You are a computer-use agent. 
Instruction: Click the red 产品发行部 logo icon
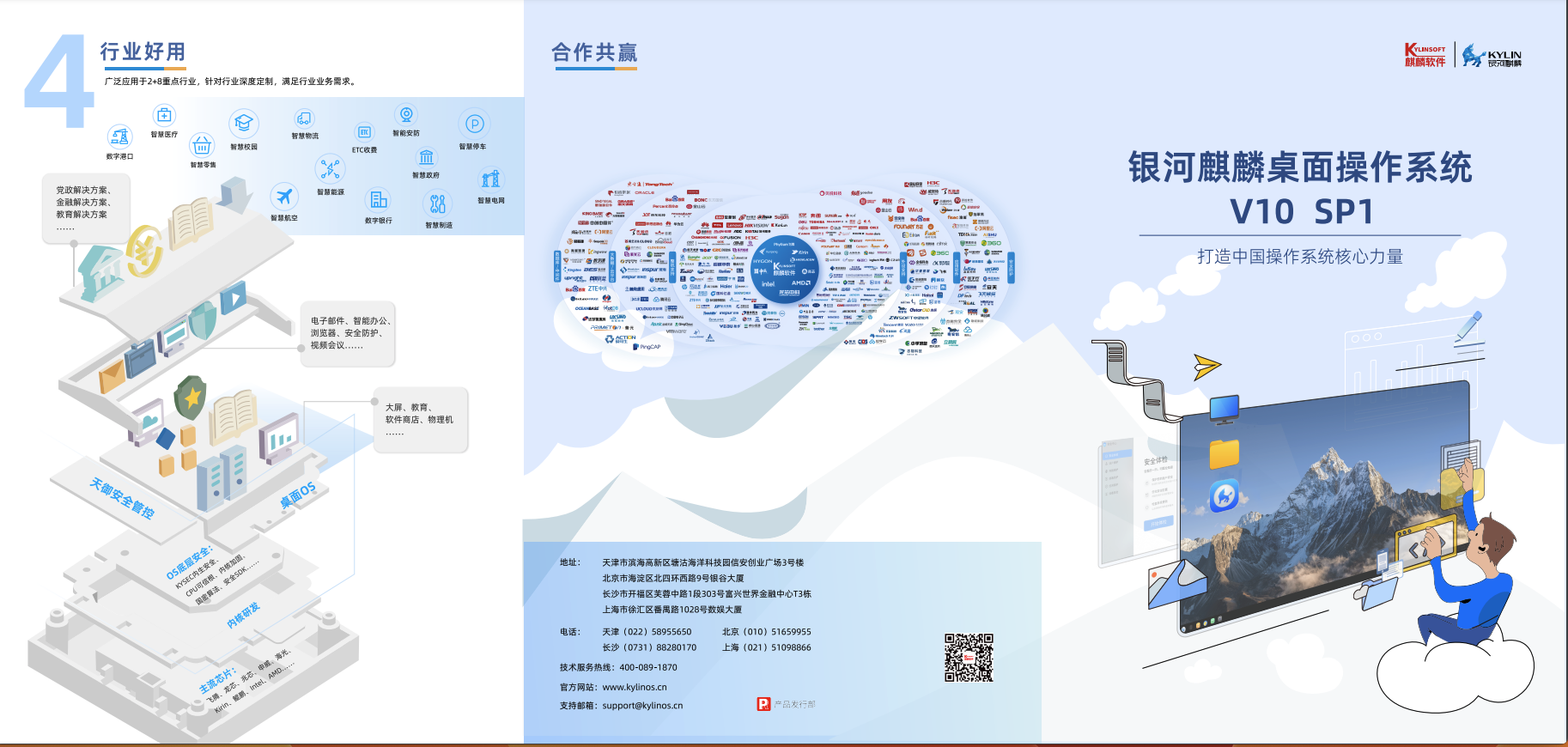pyautogui.click(x=763, y=704)
